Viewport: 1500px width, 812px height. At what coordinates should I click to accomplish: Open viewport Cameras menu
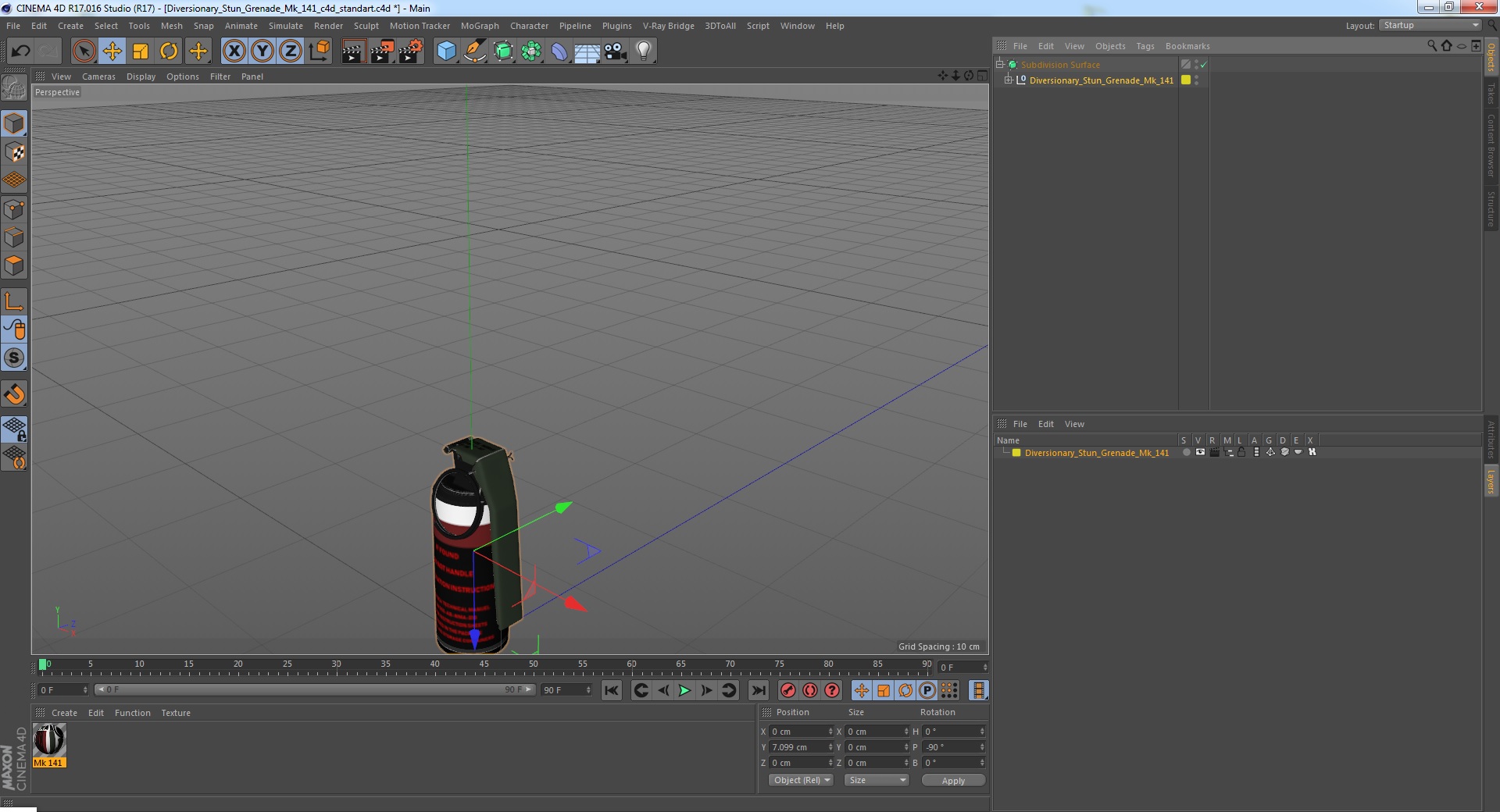(98, 77)
